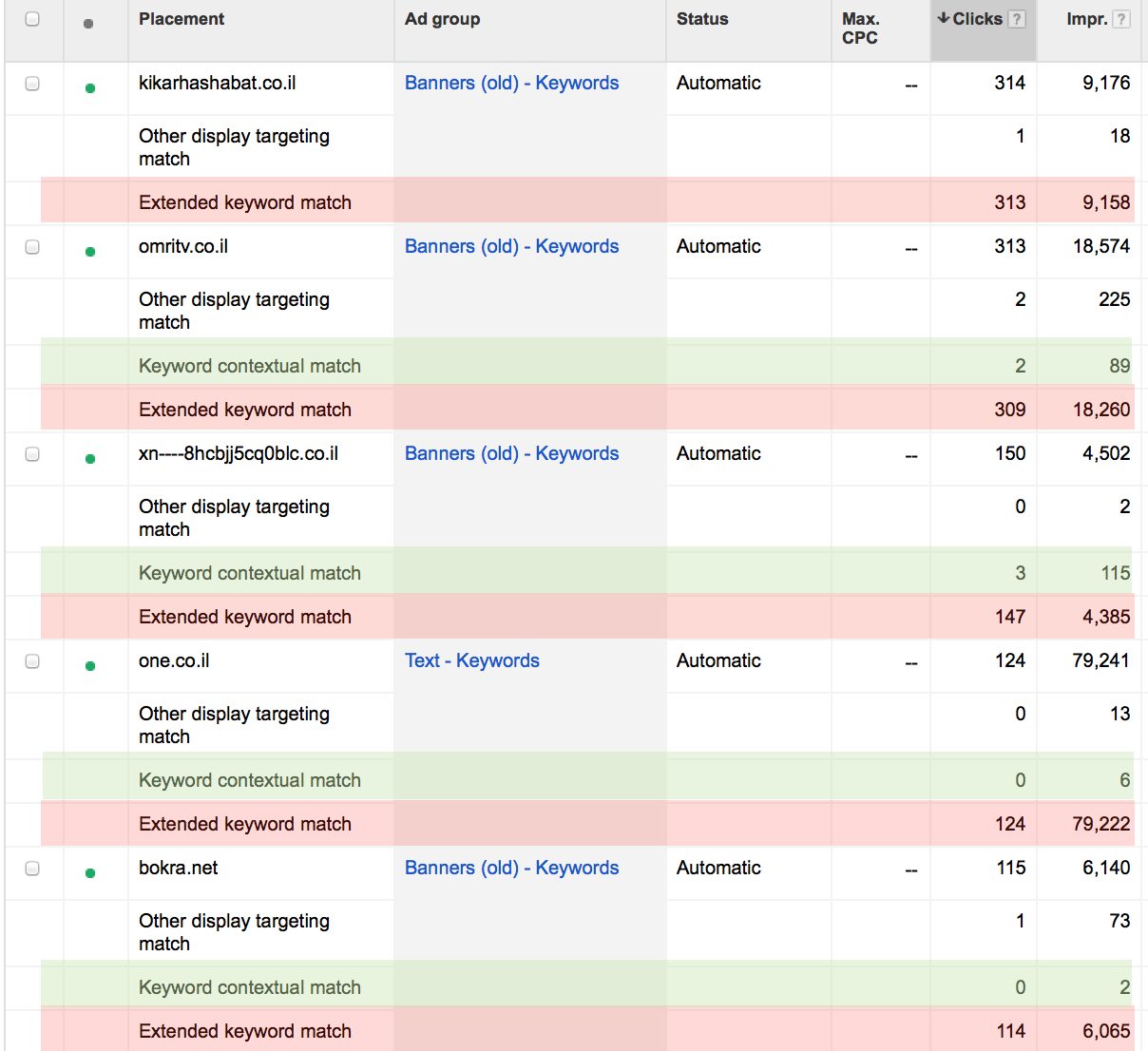This screenshot has width=1148, height=1051.
Task: Click the 79,222 impressions value
Action: [x=1101, y=824]
